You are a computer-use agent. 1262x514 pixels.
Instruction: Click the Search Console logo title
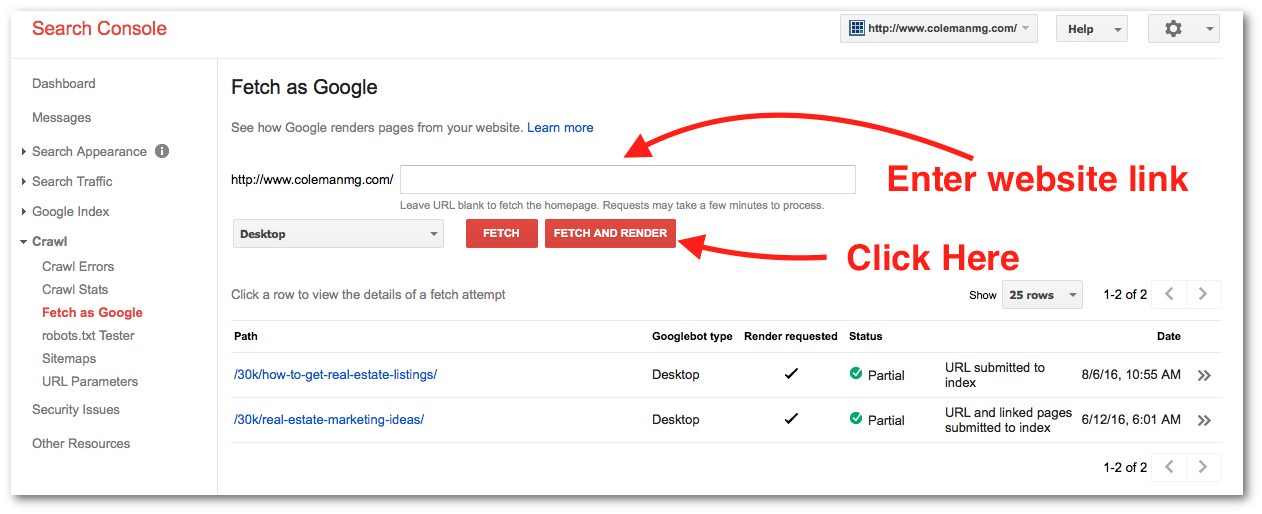[x=99, y=28]
